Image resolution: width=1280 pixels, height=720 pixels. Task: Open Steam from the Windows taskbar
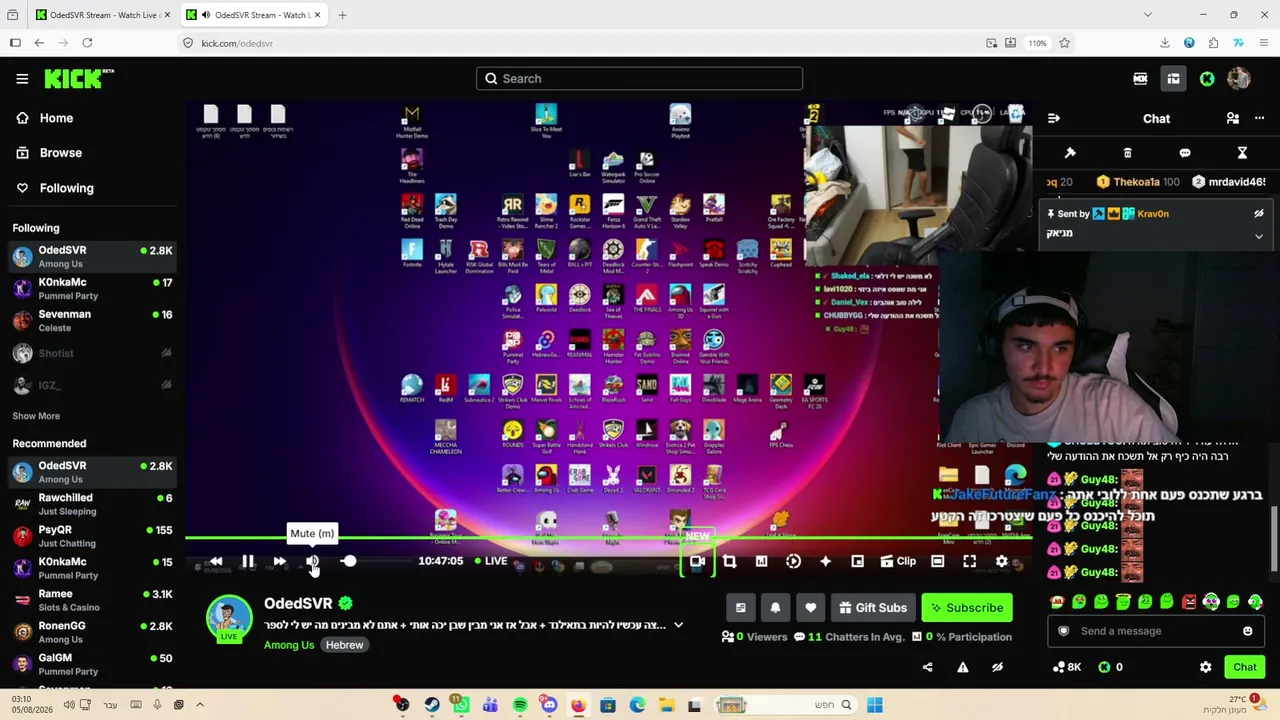(431, 705)
